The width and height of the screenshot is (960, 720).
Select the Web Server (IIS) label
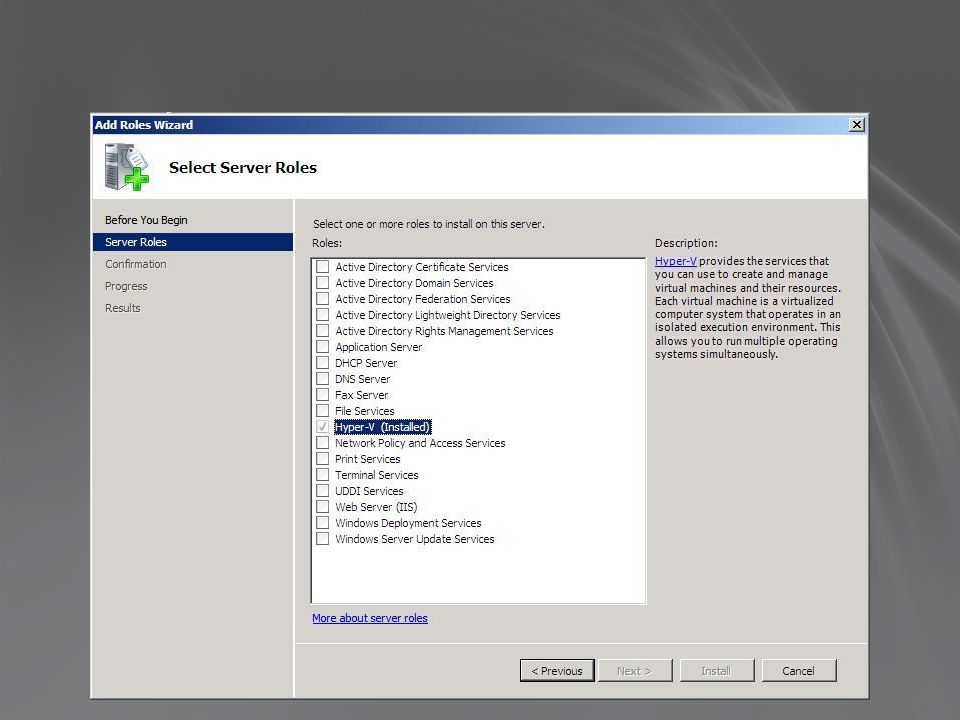click(376, 507)
